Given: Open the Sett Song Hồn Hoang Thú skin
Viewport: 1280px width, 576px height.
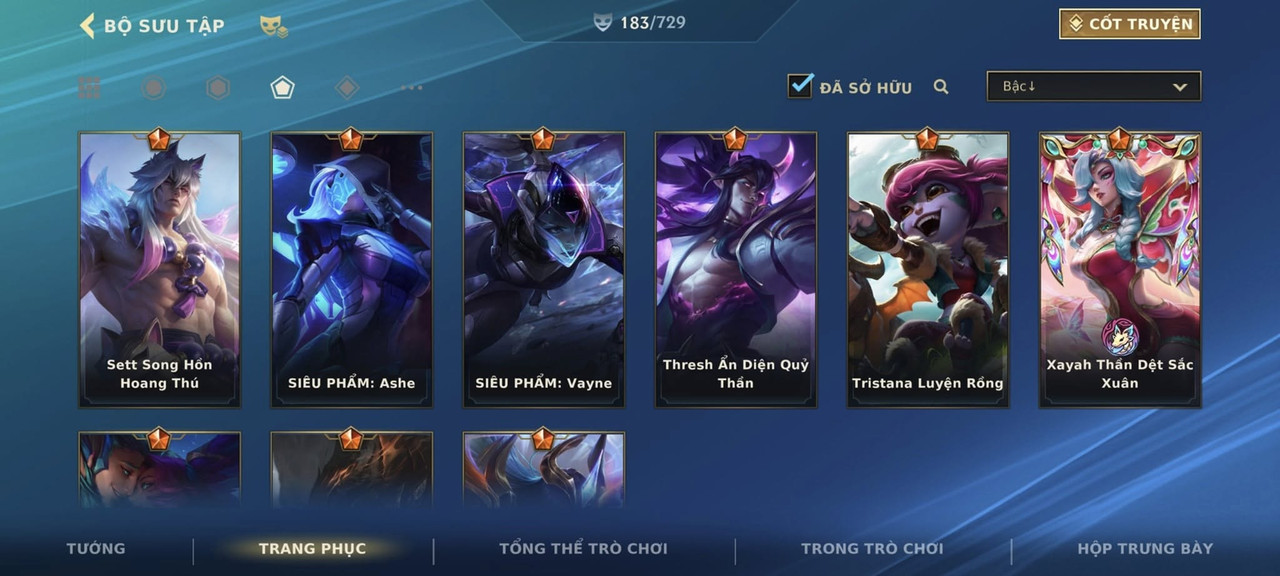Looking at the screenshot, I should click(x=160, y=270).
